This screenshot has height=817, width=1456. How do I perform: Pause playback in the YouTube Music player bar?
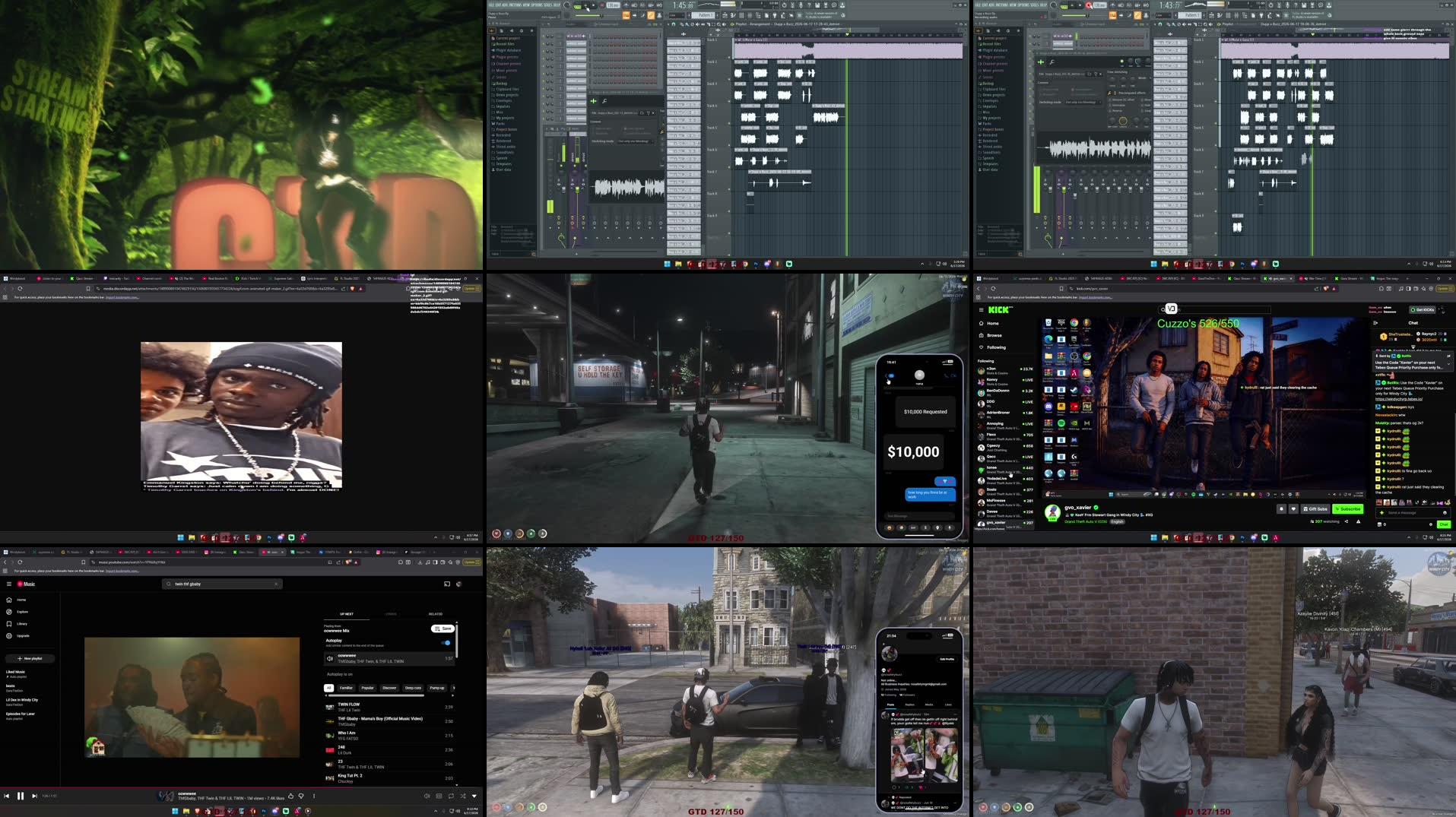pyautogui.click(x=21, y=796)
